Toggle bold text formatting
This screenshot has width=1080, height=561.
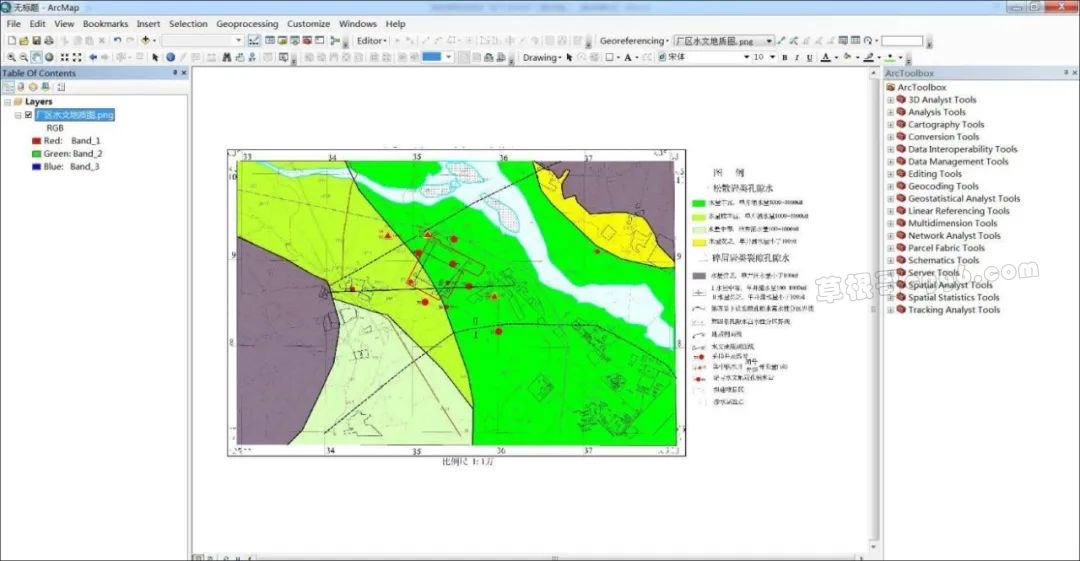[x=784, y=58]
